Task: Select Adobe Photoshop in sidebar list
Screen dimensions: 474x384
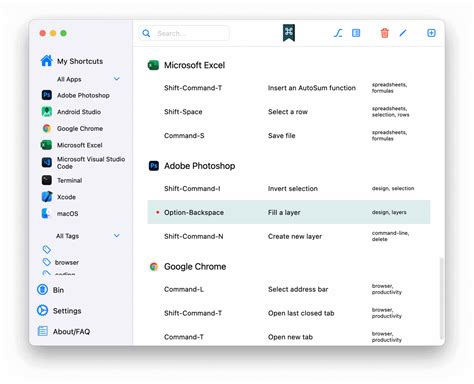Action: 83,95
